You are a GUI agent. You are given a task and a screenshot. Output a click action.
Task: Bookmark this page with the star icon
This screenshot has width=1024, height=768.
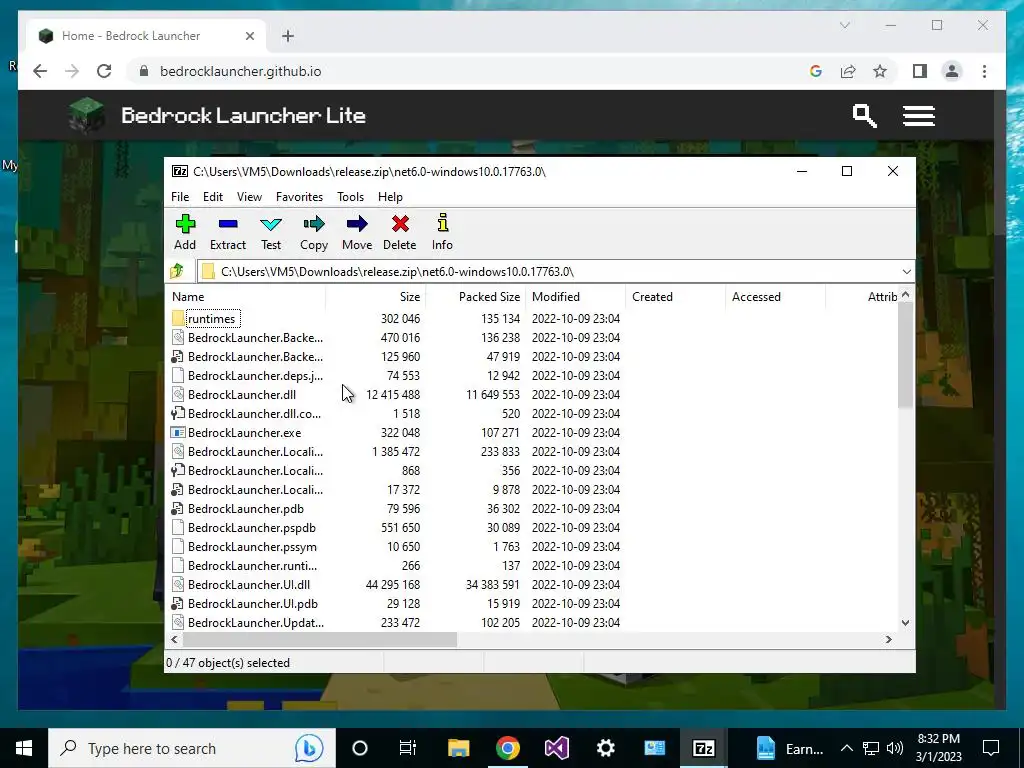pyautogui.click(x=880, y=71)
